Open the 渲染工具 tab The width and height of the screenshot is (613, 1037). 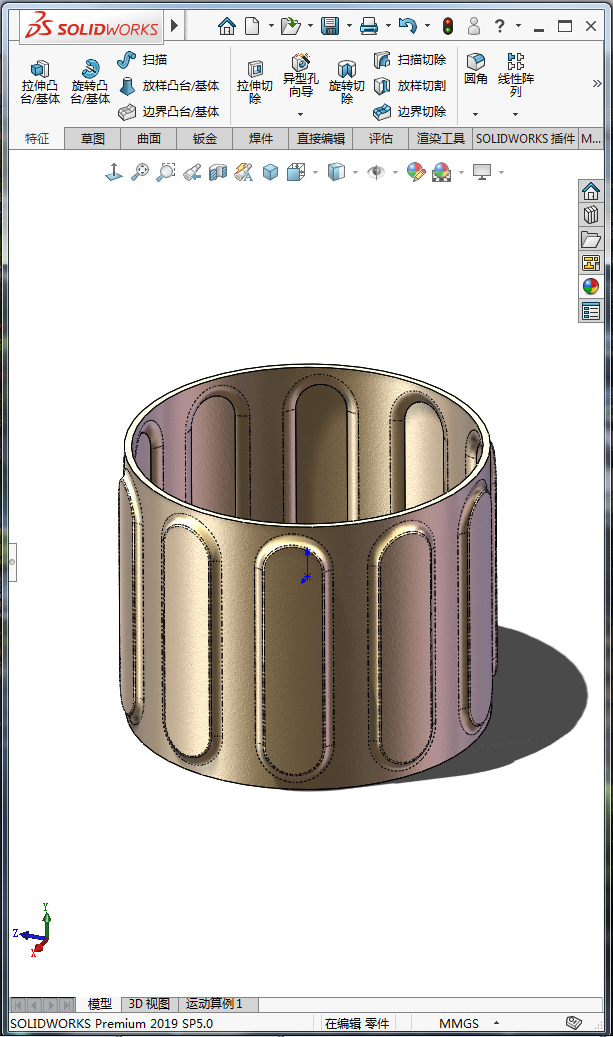pos(440,138)
